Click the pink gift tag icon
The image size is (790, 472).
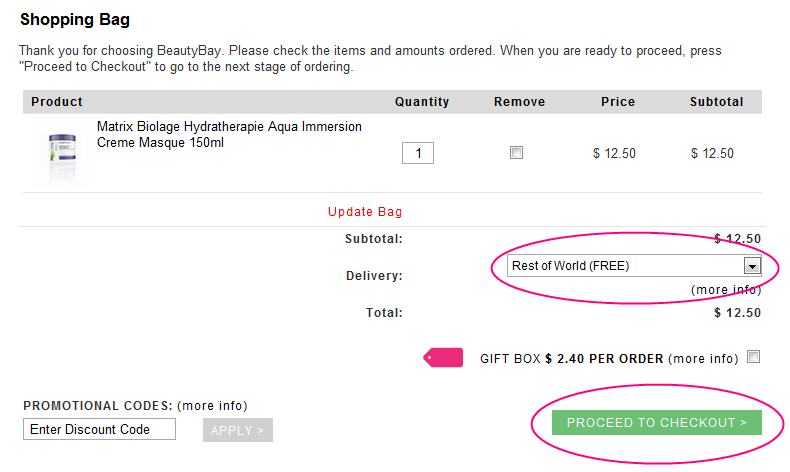[x=443, y=358]
